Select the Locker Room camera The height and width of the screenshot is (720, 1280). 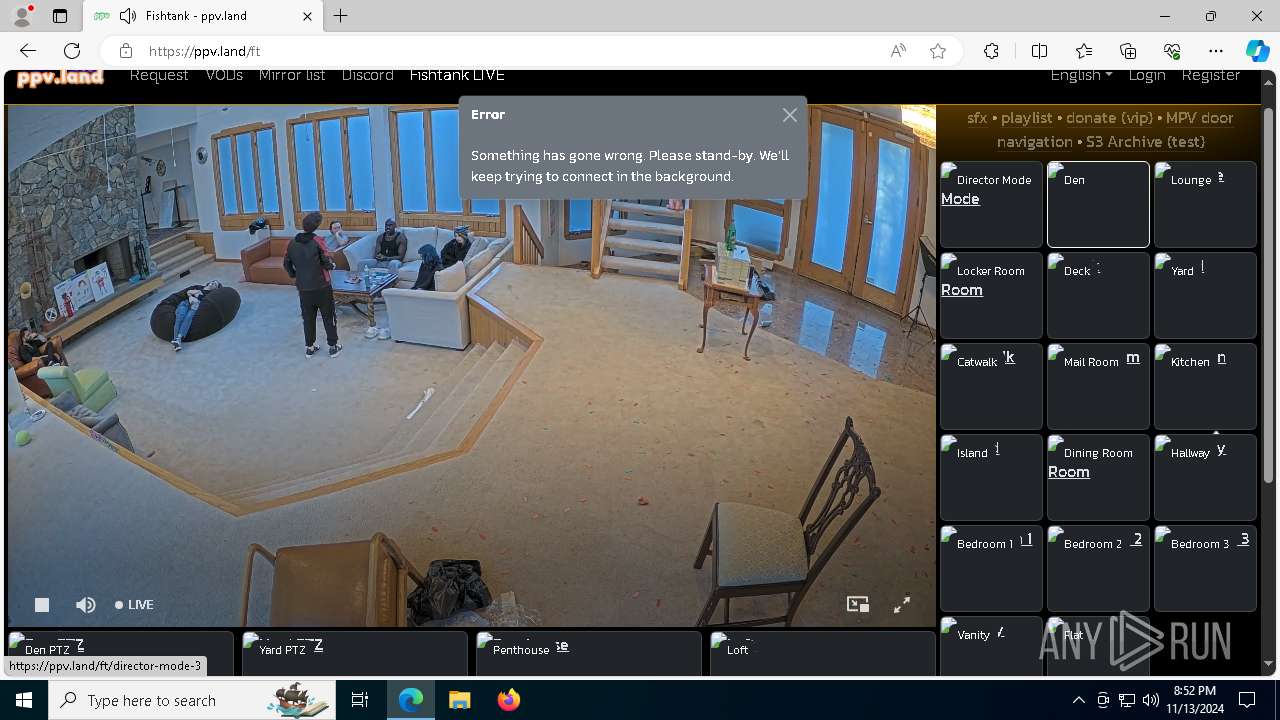tap(991, 295)
